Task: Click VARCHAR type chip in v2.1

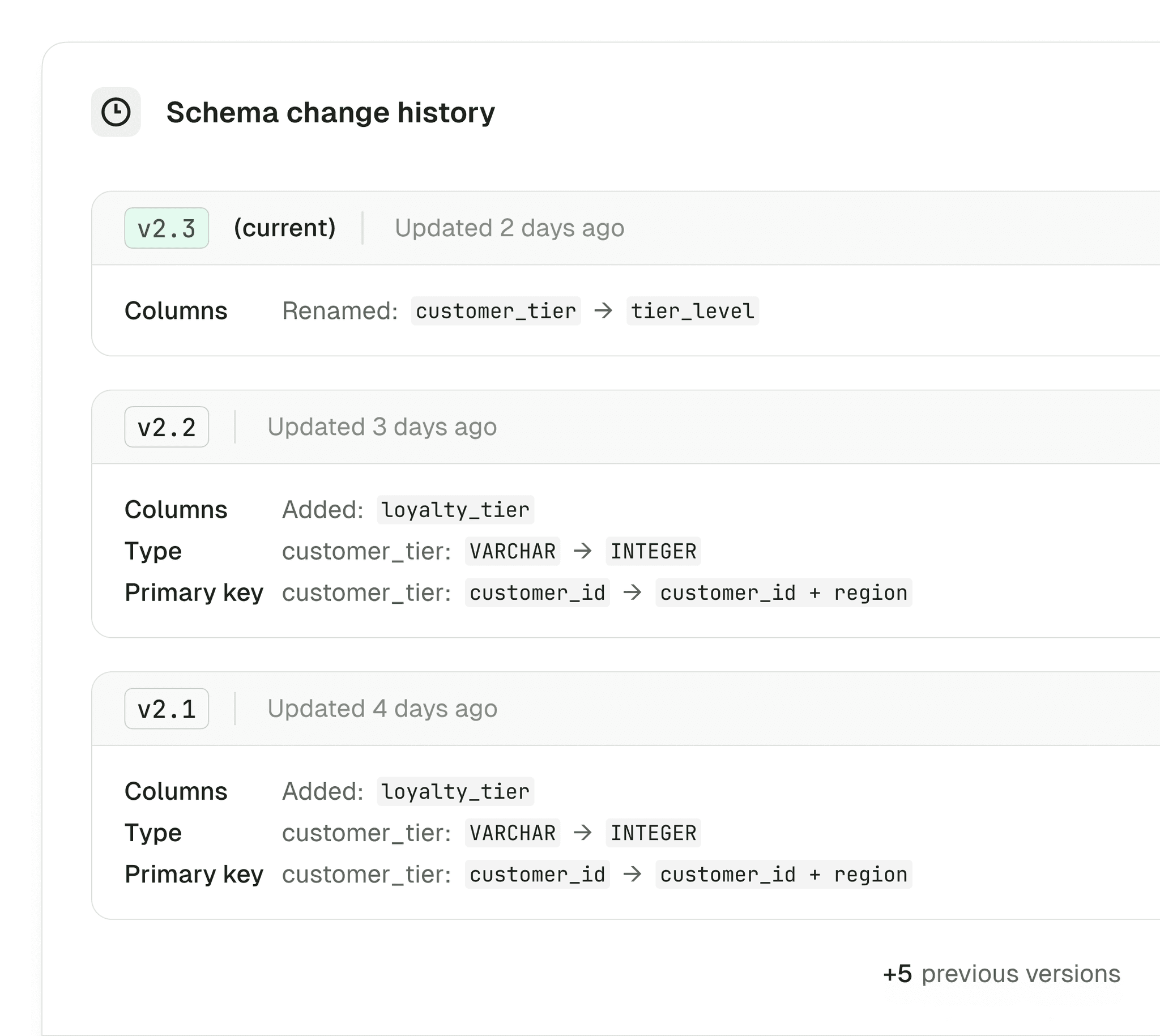Action: 511,833
